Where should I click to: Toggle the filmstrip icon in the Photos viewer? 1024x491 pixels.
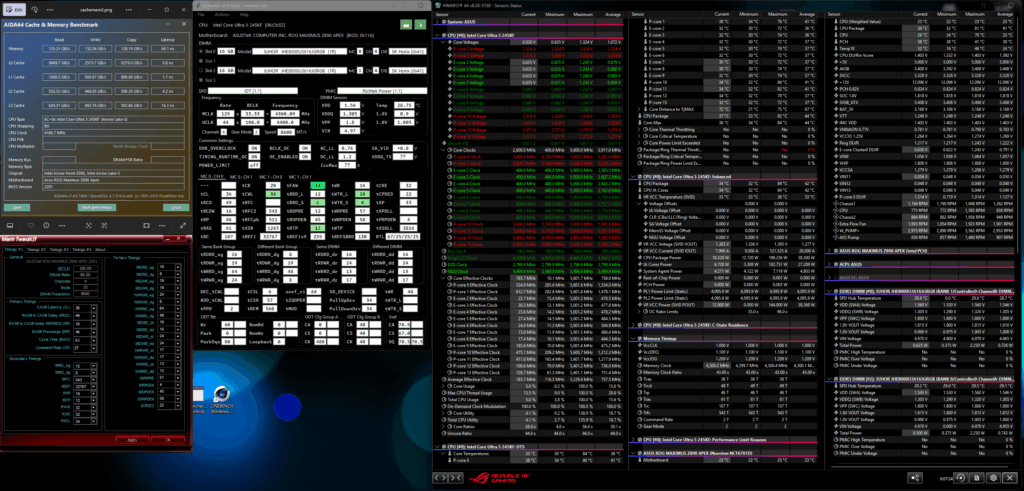10,225
